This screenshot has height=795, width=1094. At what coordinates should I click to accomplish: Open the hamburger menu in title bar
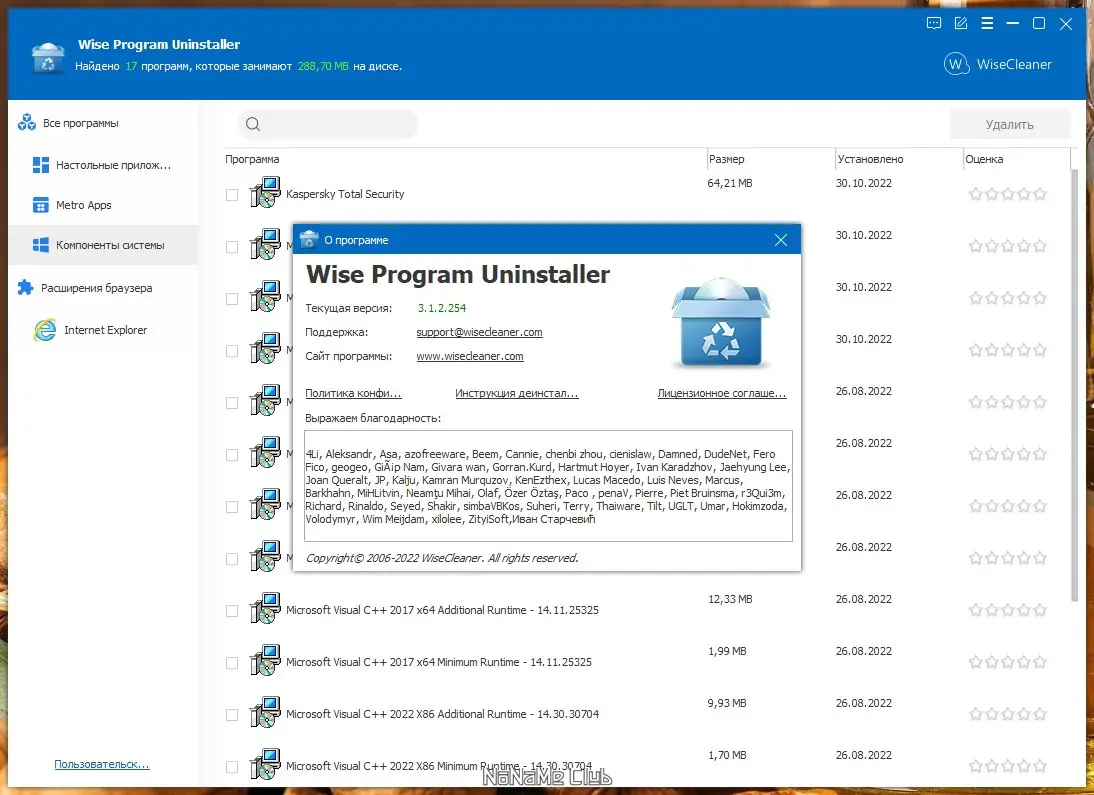click(x=987, y=24)
